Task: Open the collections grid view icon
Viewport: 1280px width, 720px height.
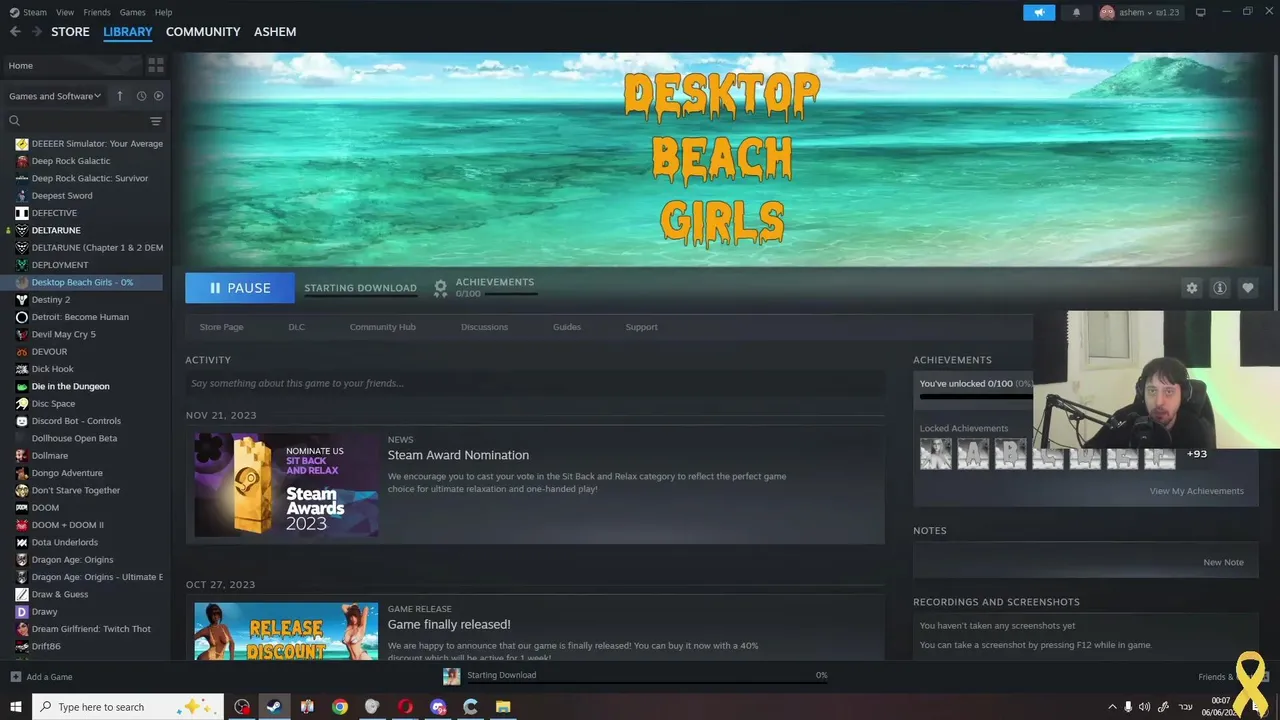Action: [156, 66]
